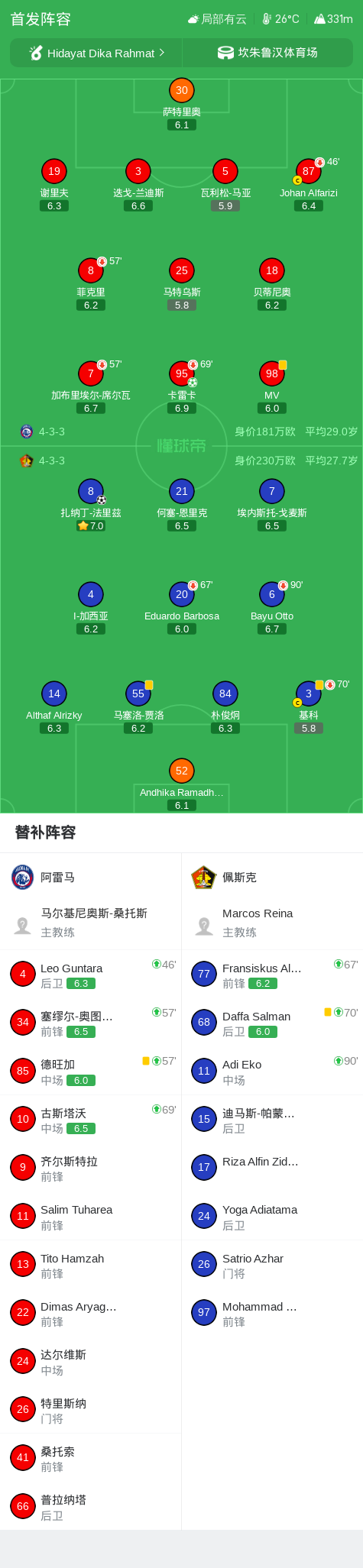Select substitute Leo Guntara row
The height and width of the screenshot is (1568, 363).
pos(90,974)
